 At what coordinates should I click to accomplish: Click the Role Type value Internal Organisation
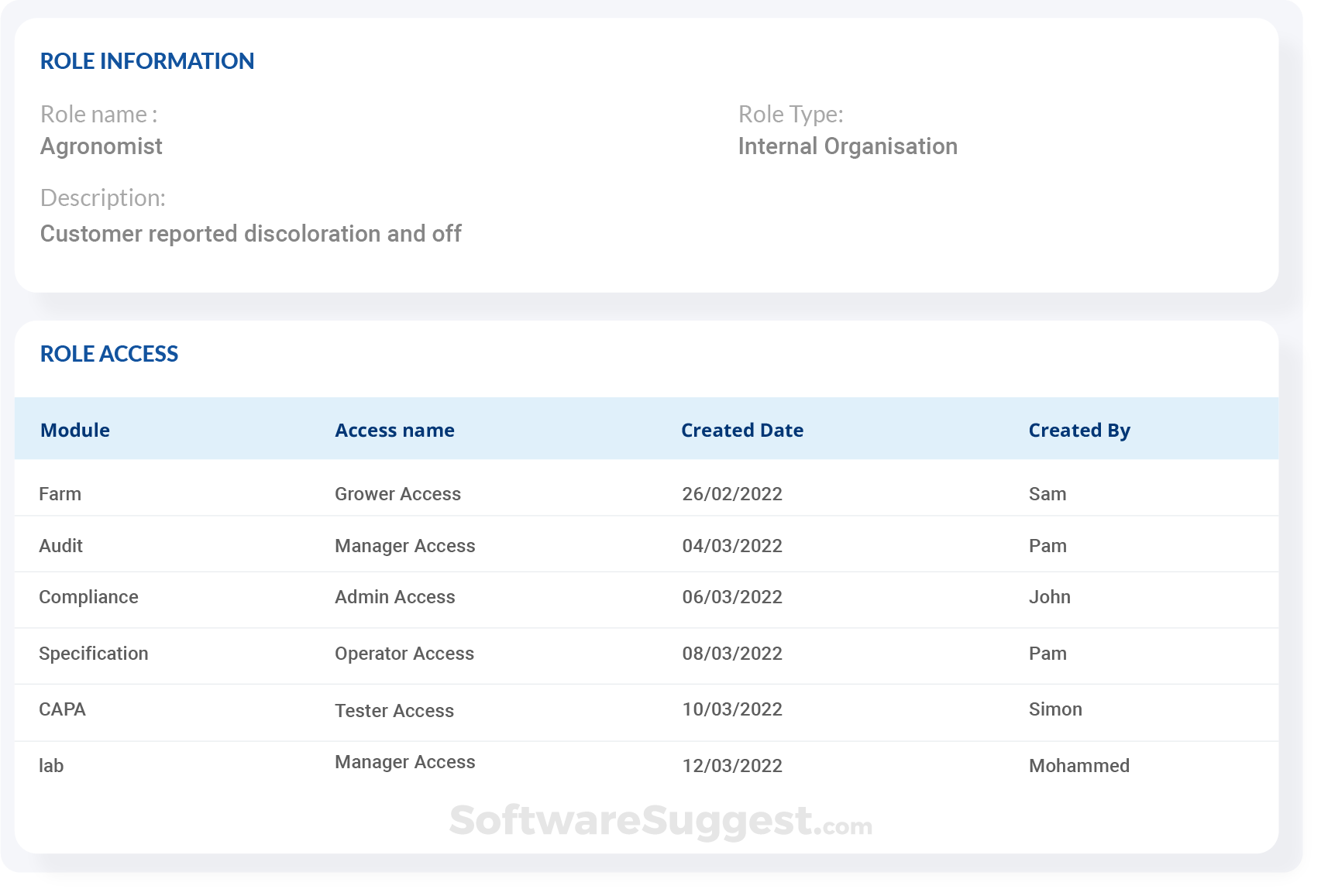tap(848, 146)
